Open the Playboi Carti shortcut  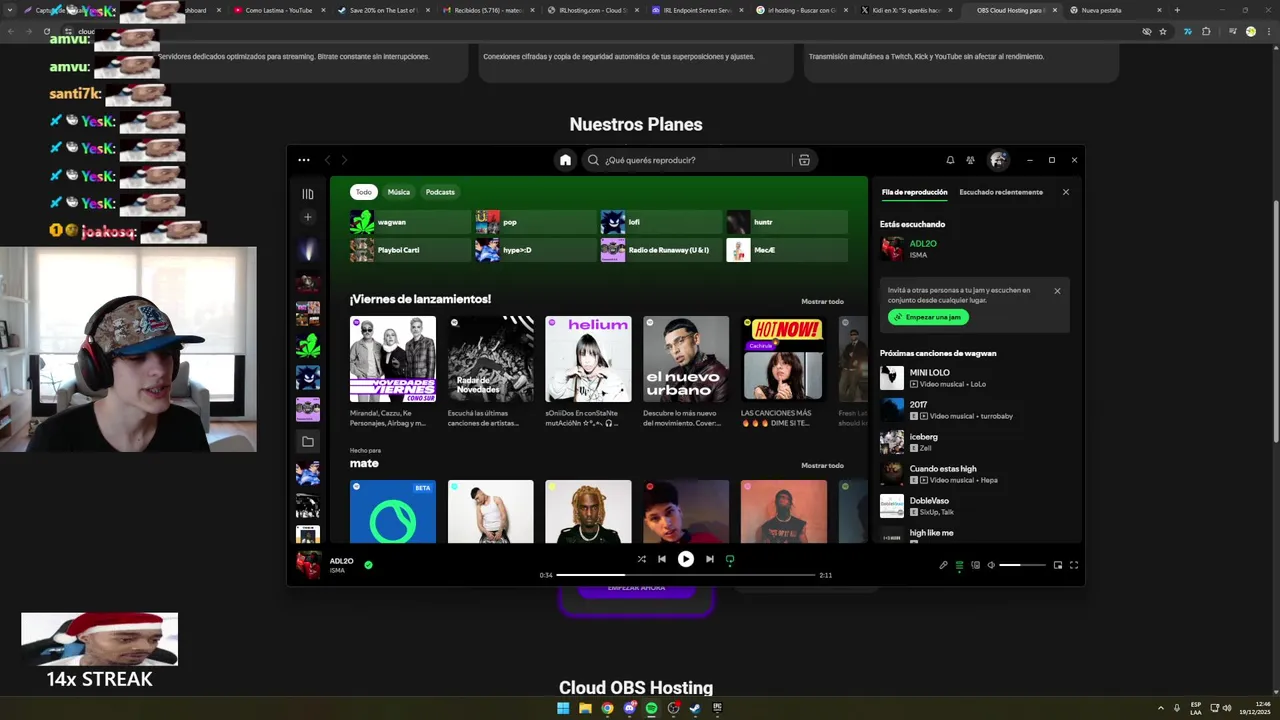click(x=410, y=250)
